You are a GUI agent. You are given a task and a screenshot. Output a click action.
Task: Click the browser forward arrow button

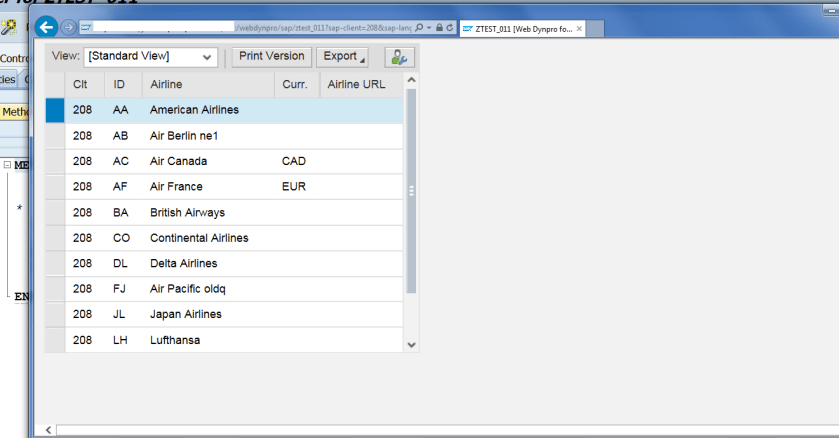coord(68,27)
